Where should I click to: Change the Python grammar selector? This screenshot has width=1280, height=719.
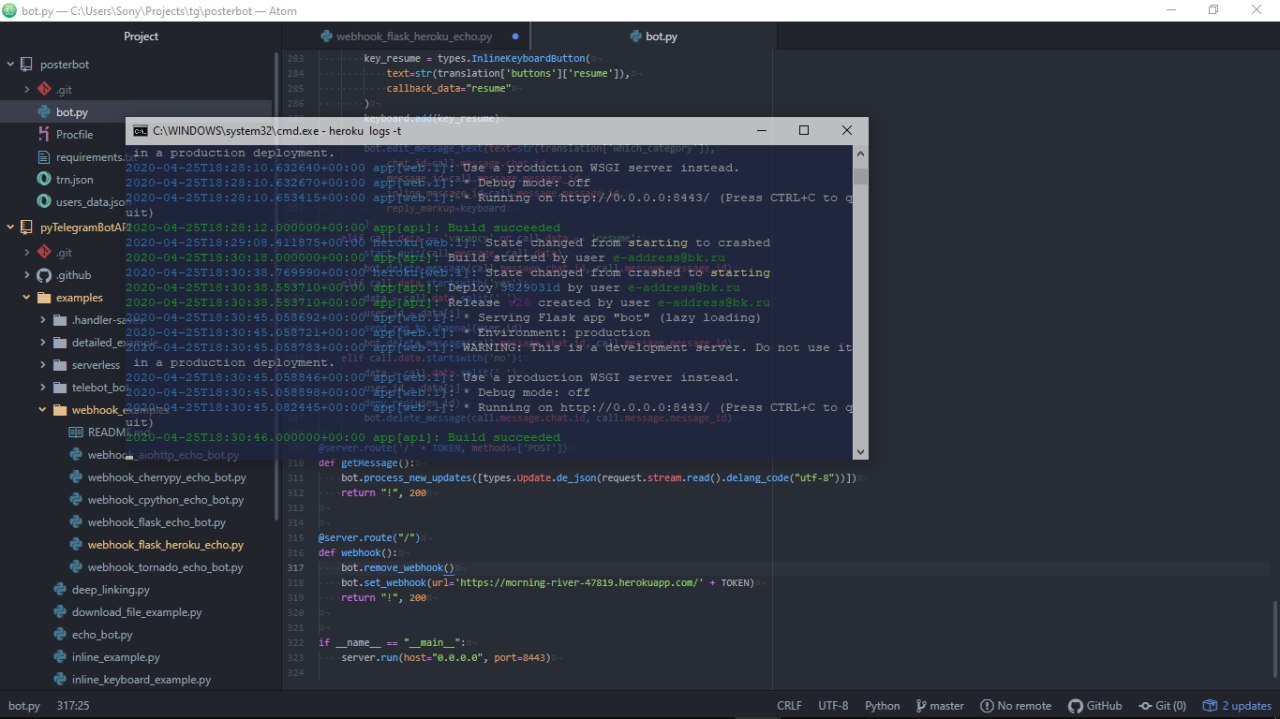pos(882,706)
